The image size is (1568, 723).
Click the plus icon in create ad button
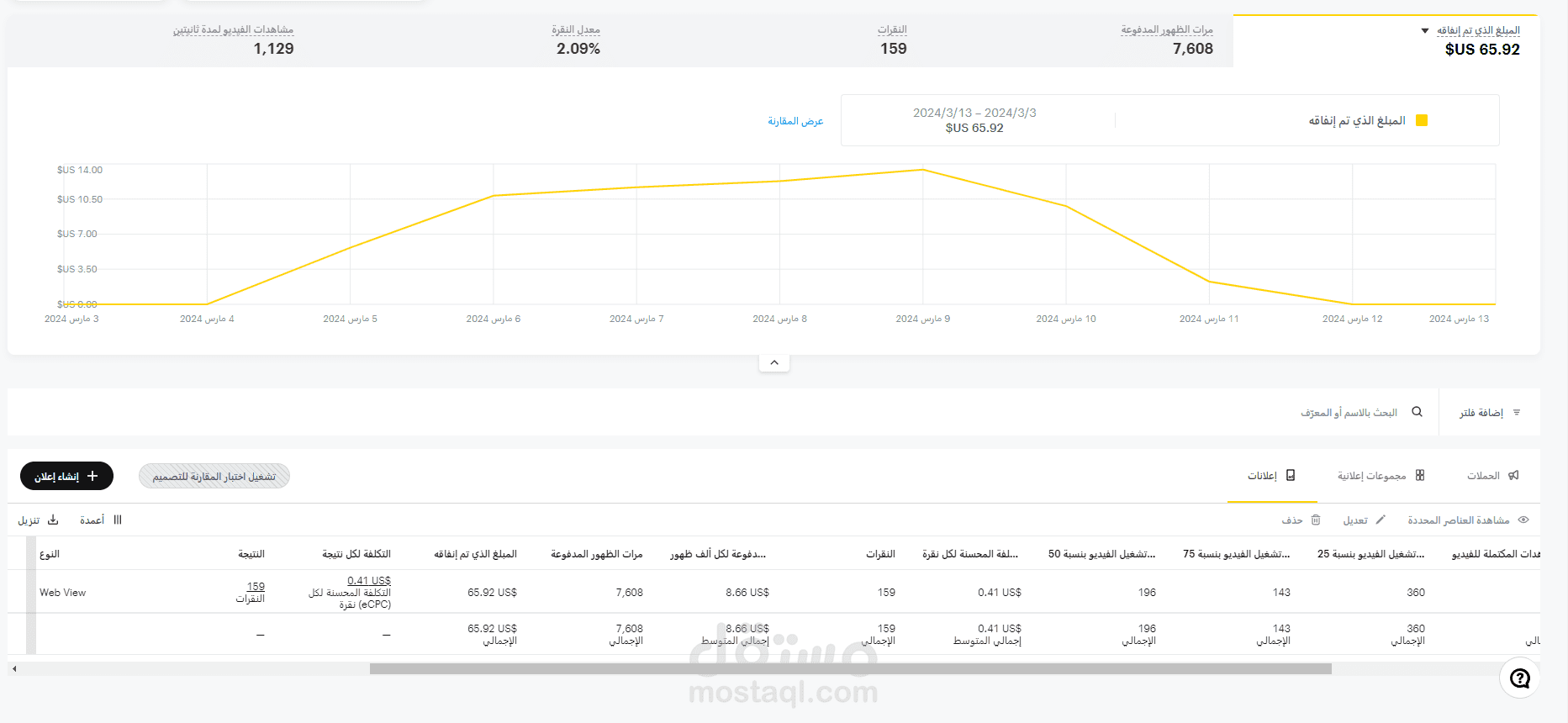click(x=92, y=476)
